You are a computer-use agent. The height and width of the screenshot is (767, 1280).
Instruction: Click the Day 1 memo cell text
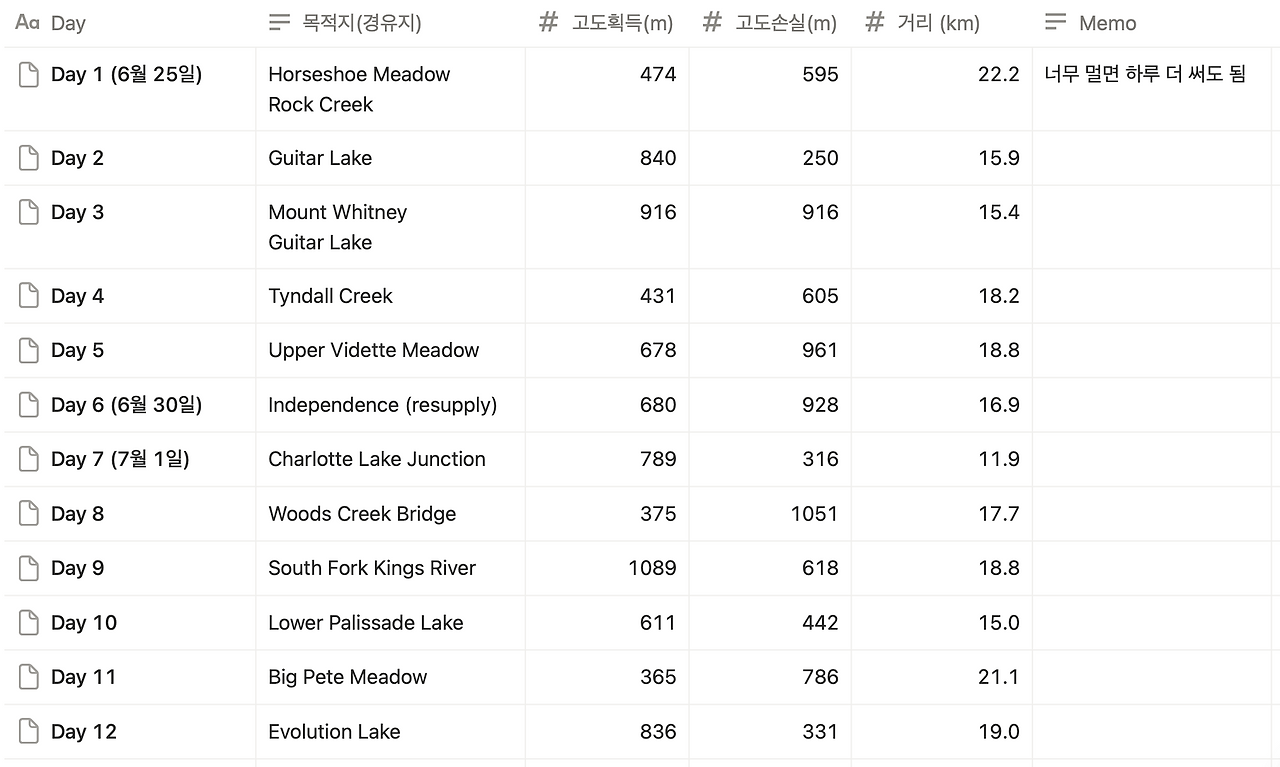1145,74
